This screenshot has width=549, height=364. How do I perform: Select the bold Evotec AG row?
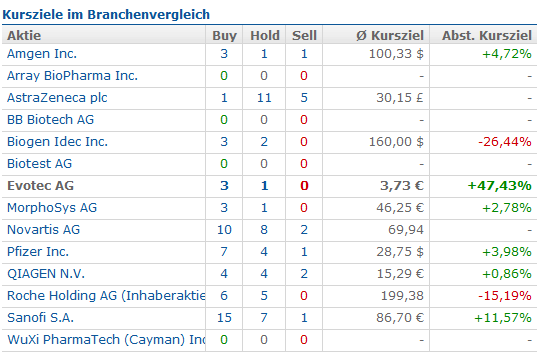pos(270,186)
